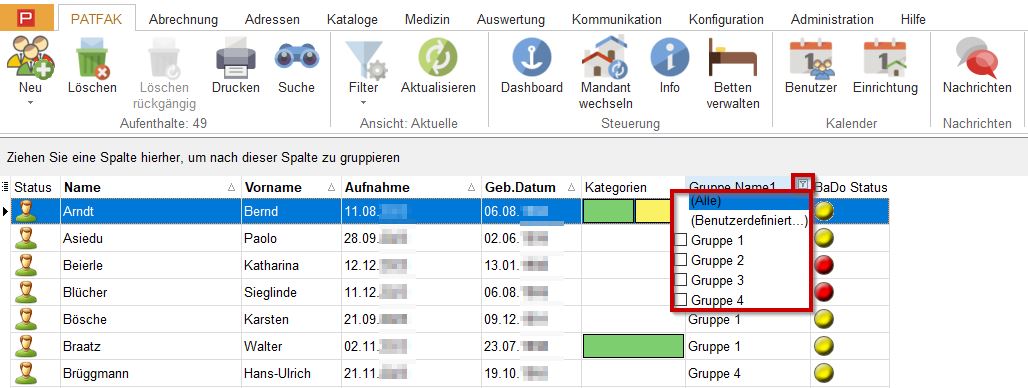
Task: Open Betten verwalten bed icon
Action: (x=732, y=58)
